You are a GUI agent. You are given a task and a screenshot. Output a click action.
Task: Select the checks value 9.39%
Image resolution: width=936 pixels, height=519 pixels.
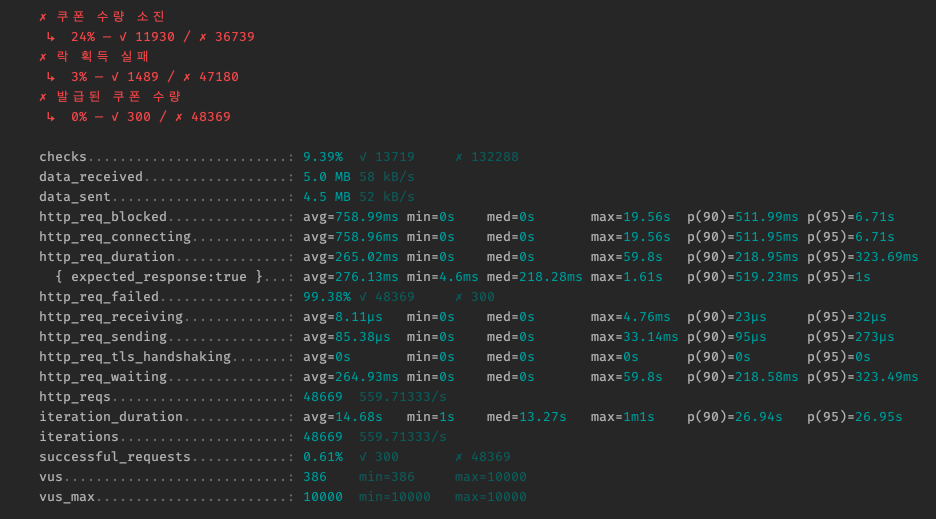(323, 157)
